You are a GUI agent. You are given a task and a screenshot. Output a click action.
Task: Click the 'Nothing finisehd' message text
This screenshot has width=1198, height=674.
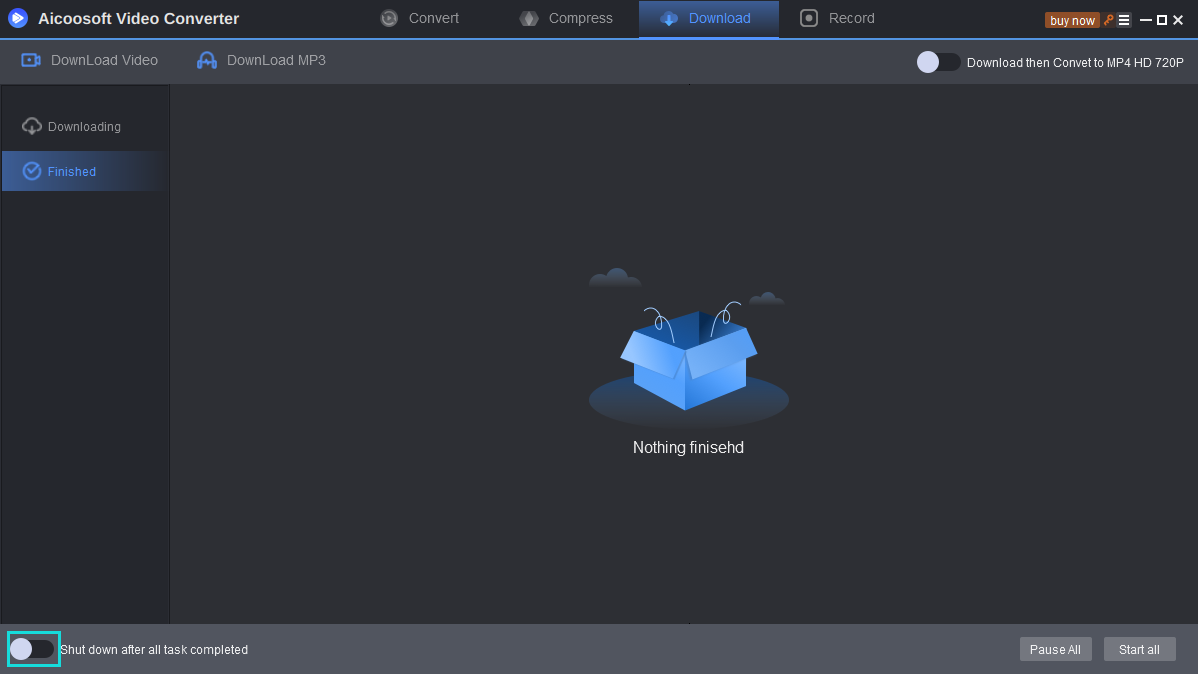point(688,448)
